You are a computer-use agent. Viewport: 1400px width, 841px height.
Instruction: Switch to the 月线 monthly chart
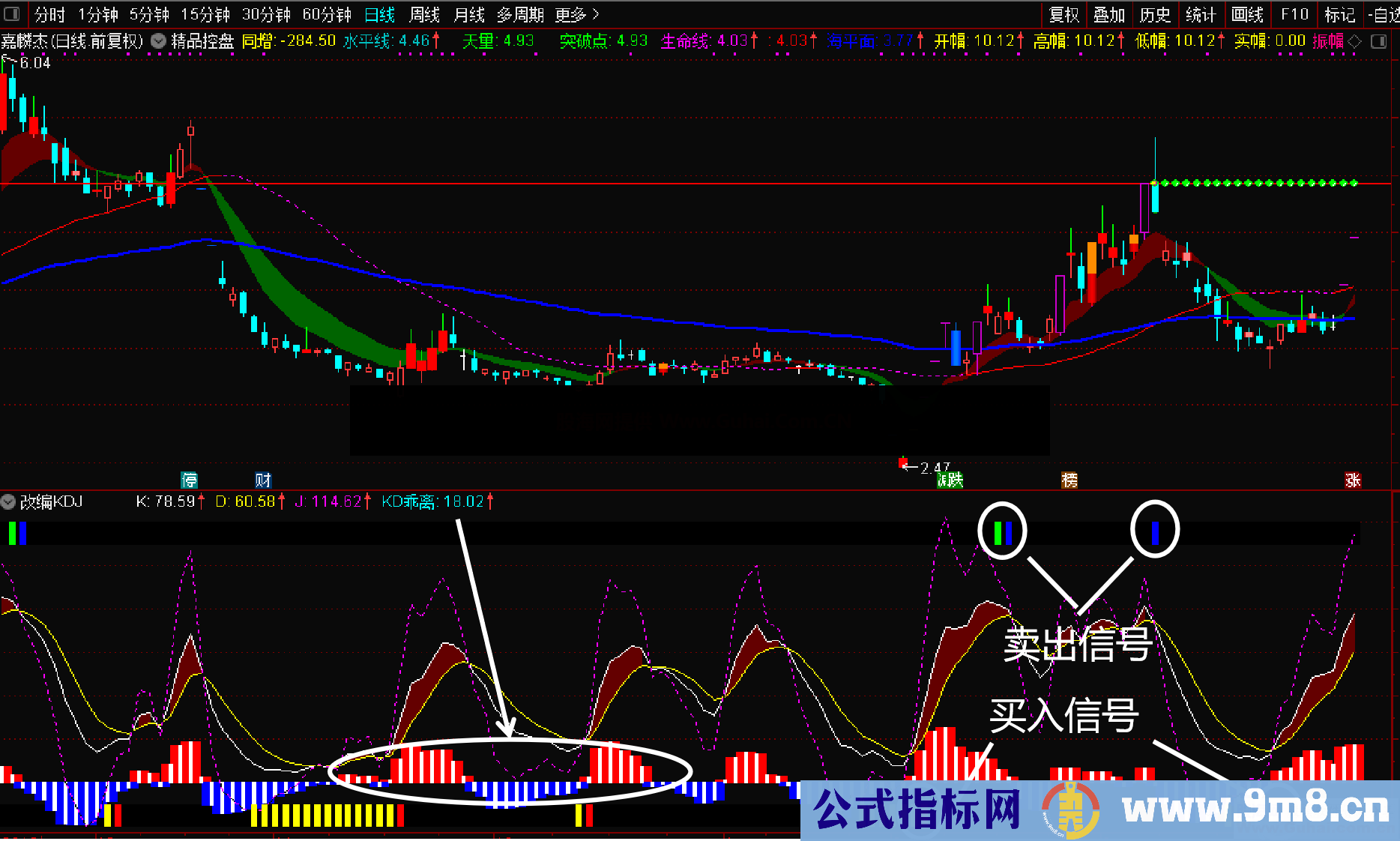click(469, 14)
